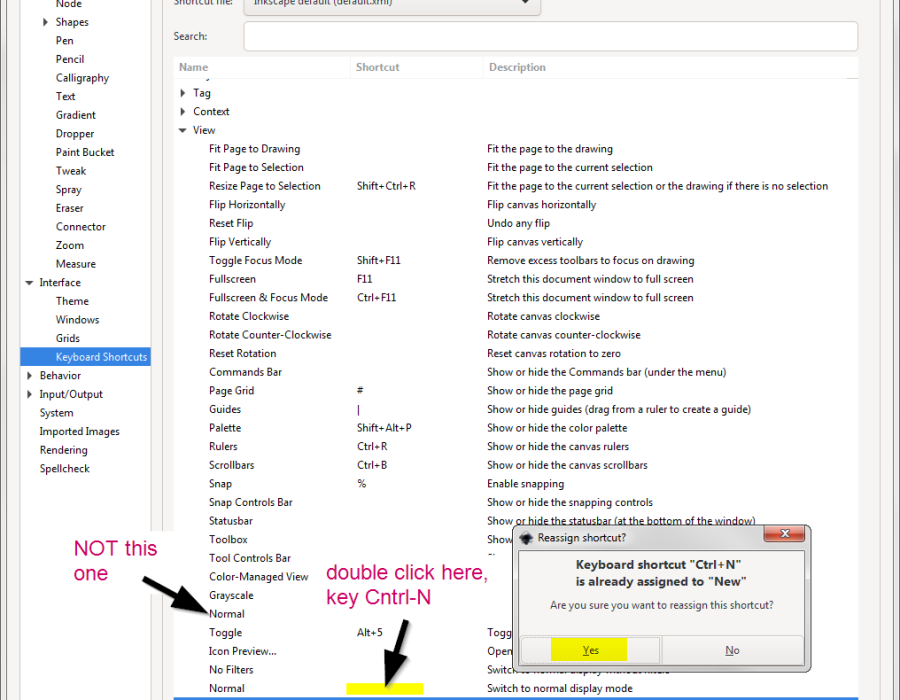Collapse the Interface tree section
The width and height of the screenshot is (900, 700).
(x=29, y=283)
